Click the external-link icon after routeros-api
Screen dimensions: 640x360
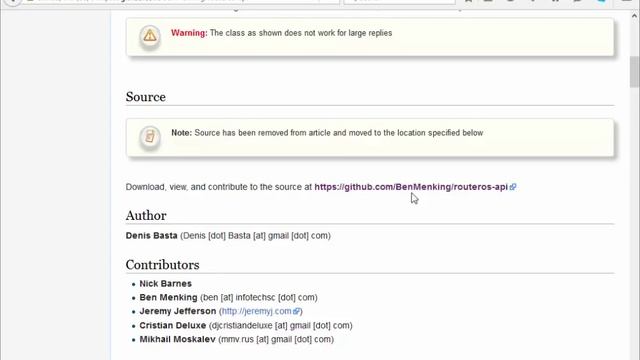pos(513,187)
